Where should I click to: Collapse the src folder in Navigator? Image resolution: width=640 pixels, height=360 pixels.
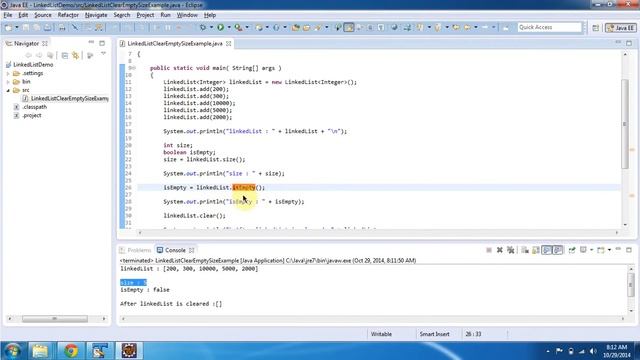click(8, 90)
